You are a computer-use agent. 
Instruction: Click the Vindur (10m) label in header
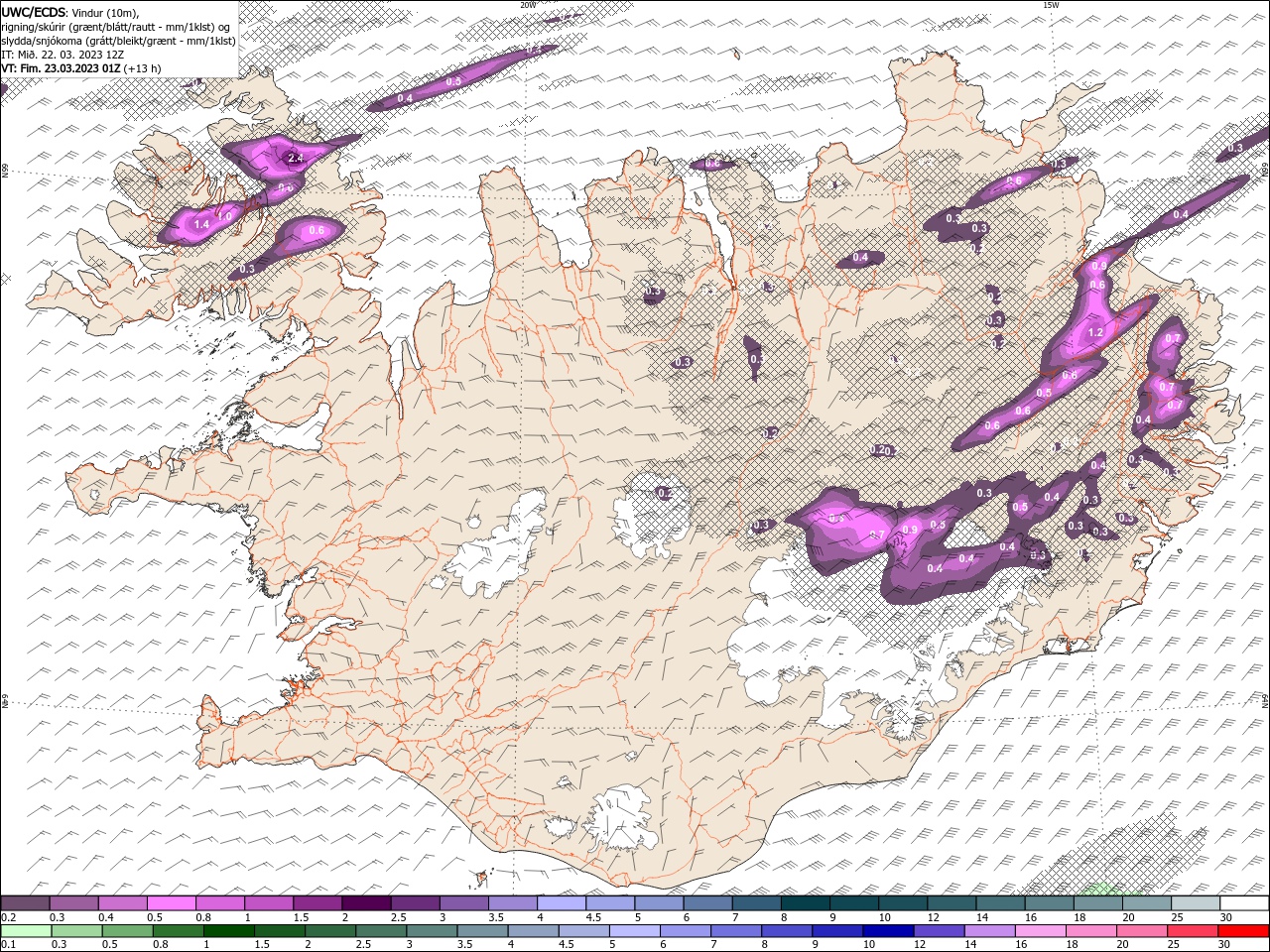click(105, 12)
